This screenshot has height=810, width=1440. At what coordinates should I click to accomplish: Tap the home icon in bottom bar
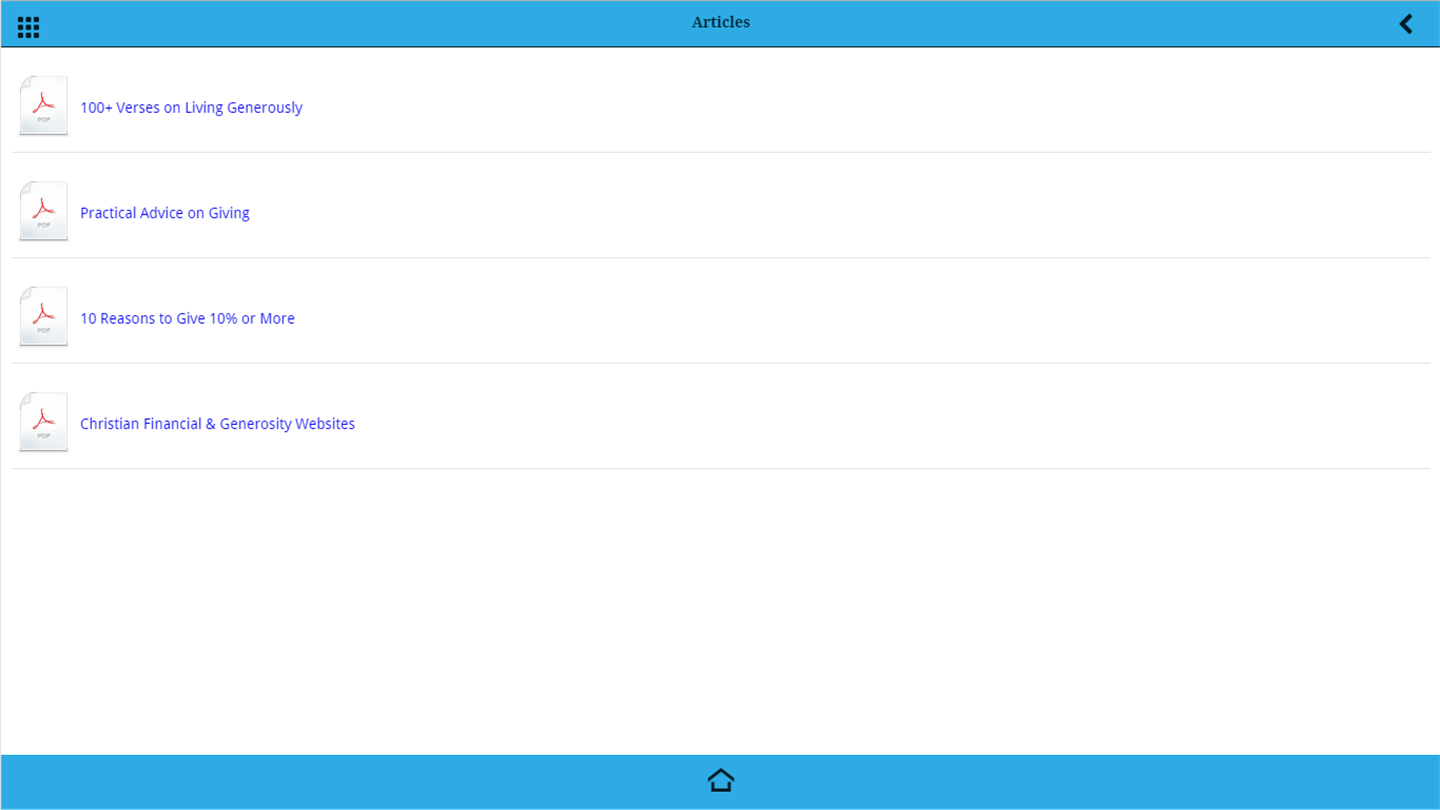pos(721,780)
